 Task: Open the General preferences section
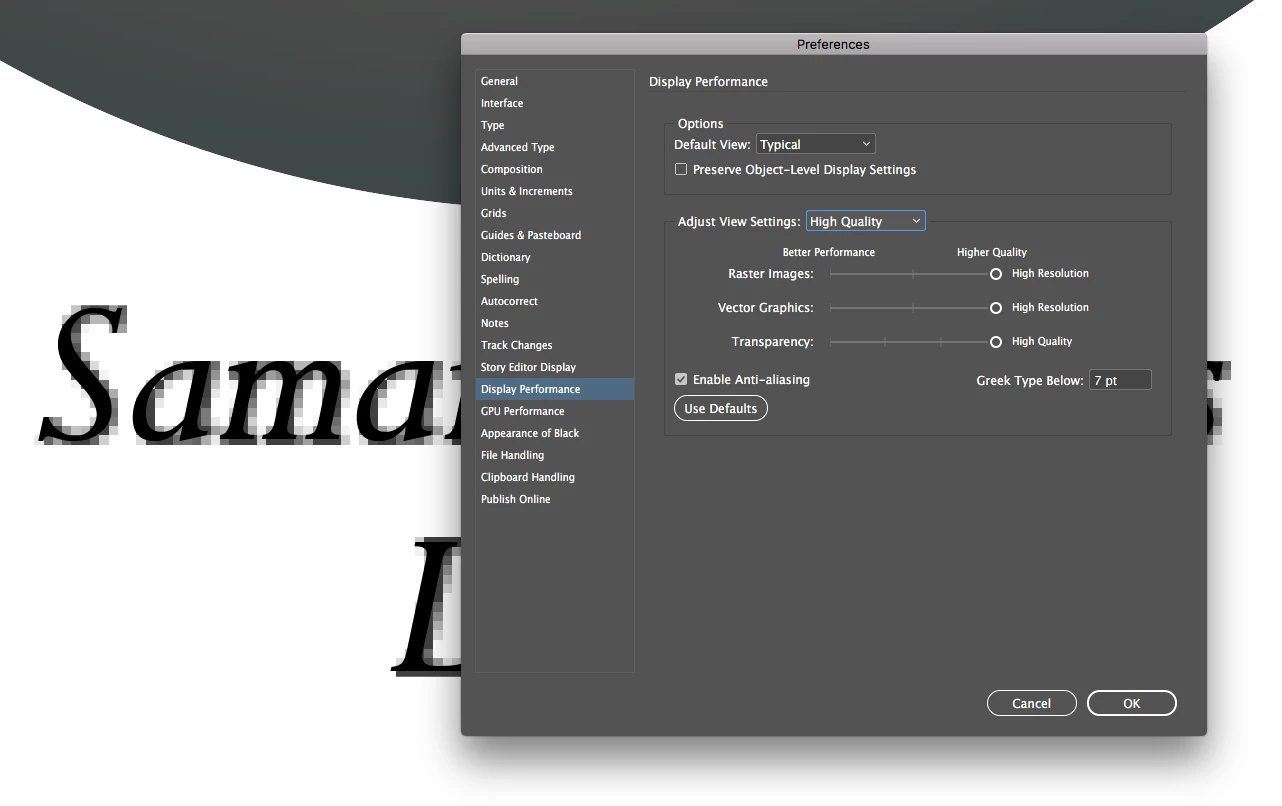pyautogui.click(x=555, y=81)
